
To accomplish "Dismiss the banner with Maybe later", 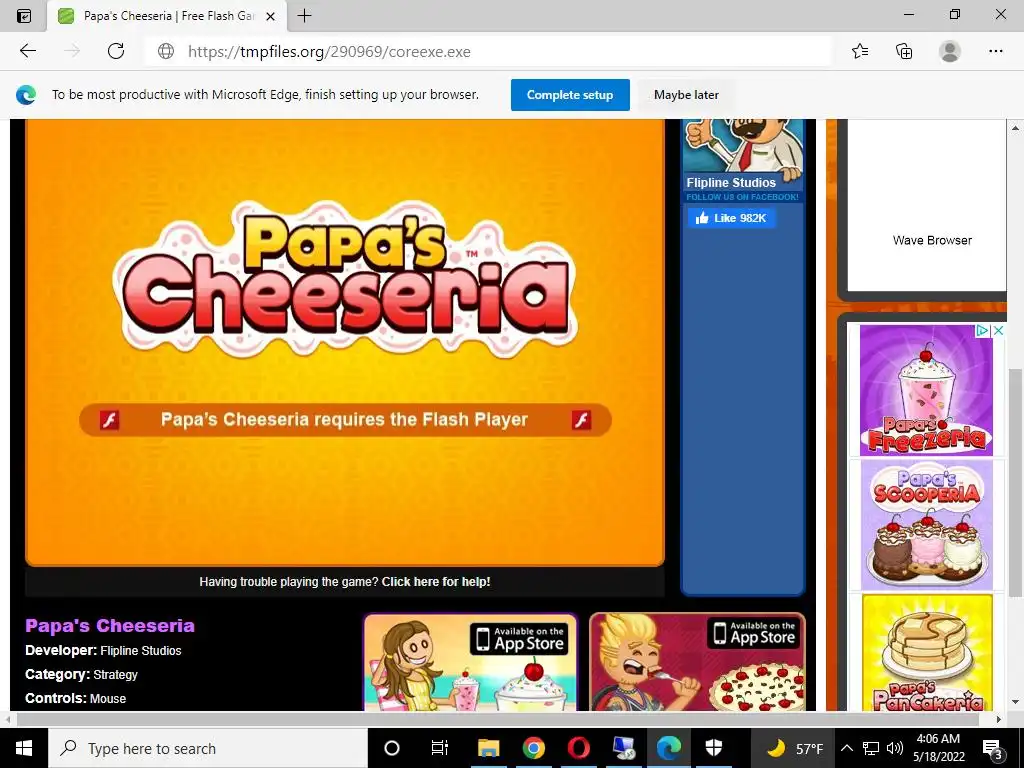I will (x=686, y=95).
